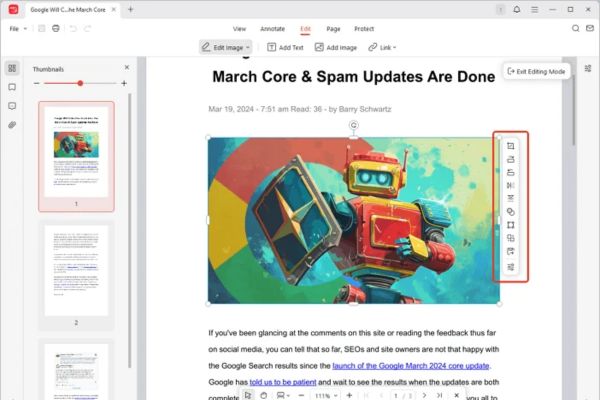The height and width of the screenshot is (400, 600).
Task: Open the Attachments paperclip panel
Action: point(12,125)
